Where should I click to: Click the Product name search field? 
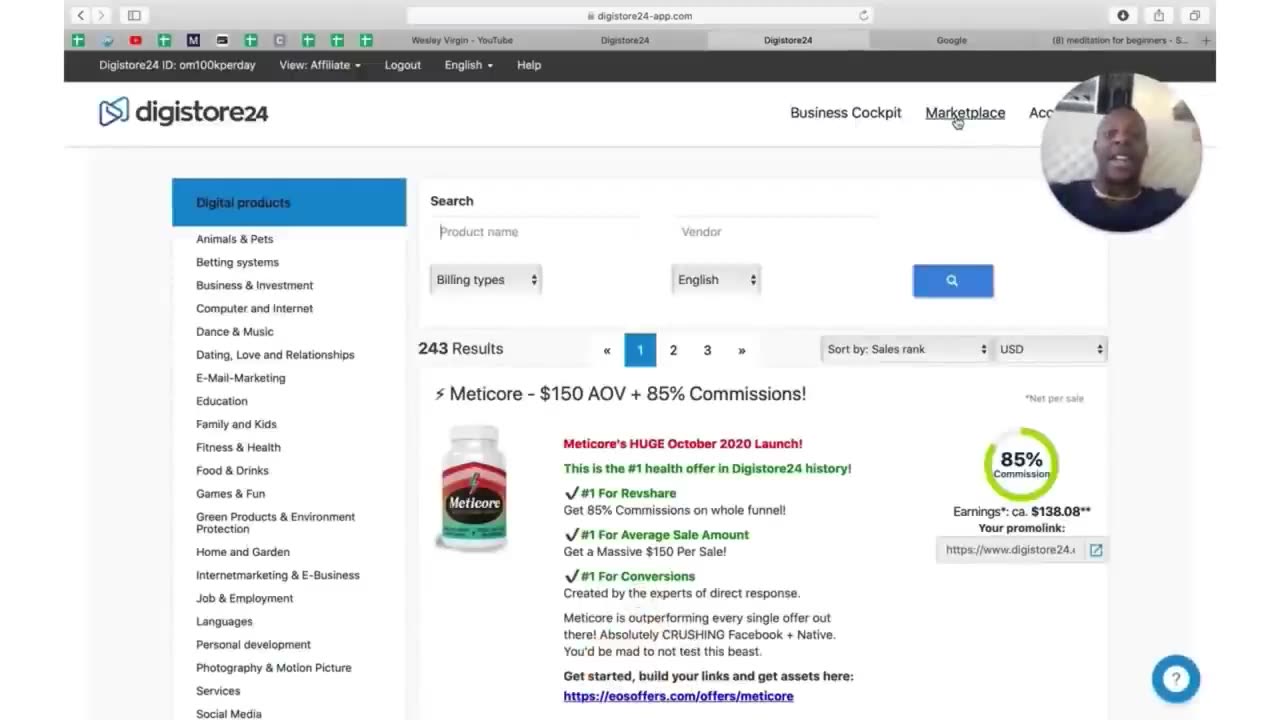pyautogui.click(x=535, y=232)
